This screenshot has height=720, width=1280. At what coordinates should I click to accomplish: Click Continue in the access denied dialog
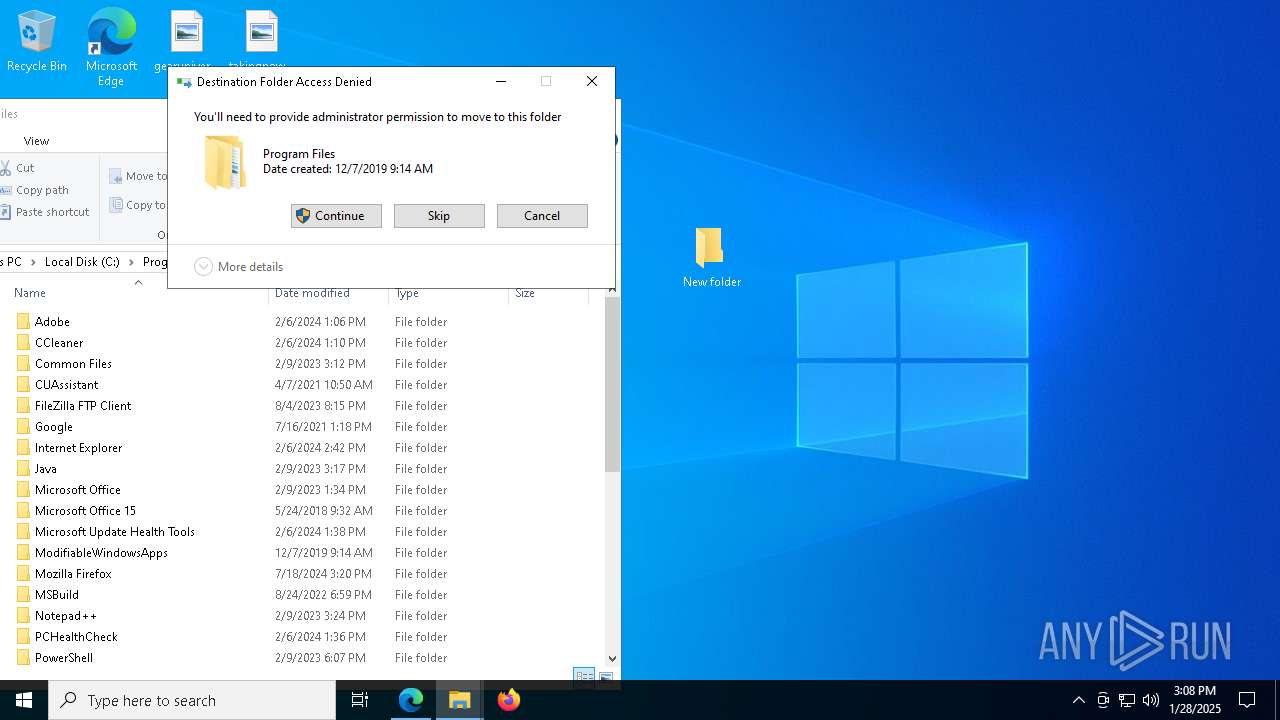pyautogui.click(x=336, y=216)
